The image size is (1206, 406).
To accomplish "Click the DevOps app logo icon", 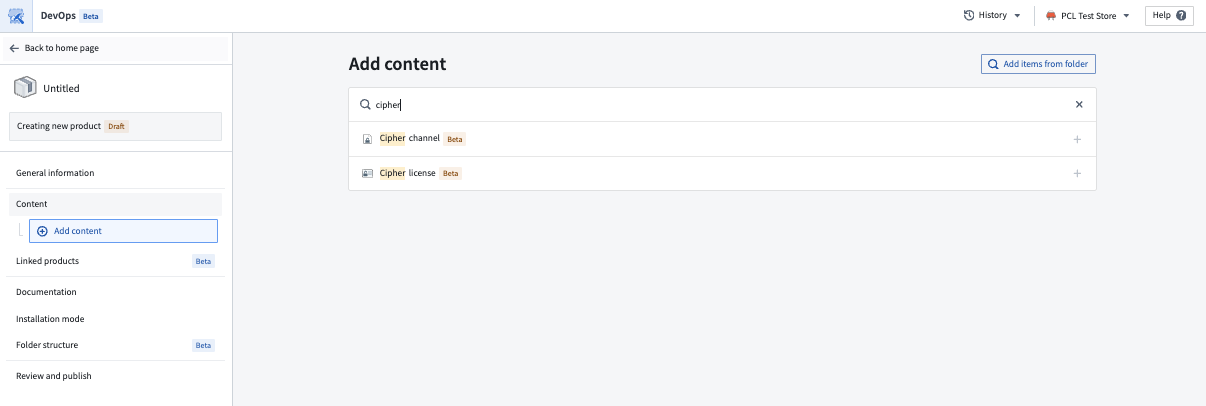I will (16, 16).
